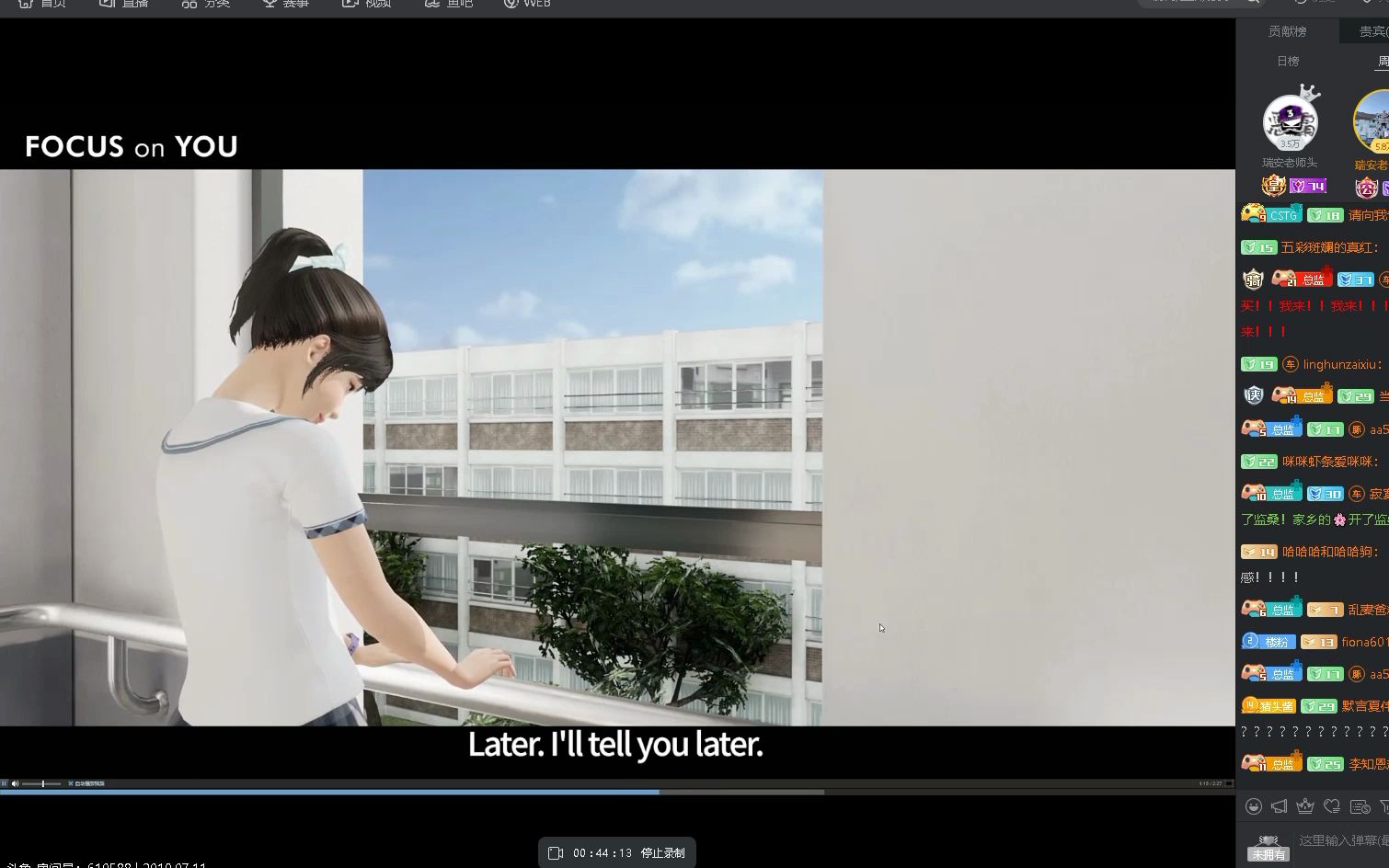Click the CSTG badge in chat
1389x868 pixels.
[x=1271, y=214]
